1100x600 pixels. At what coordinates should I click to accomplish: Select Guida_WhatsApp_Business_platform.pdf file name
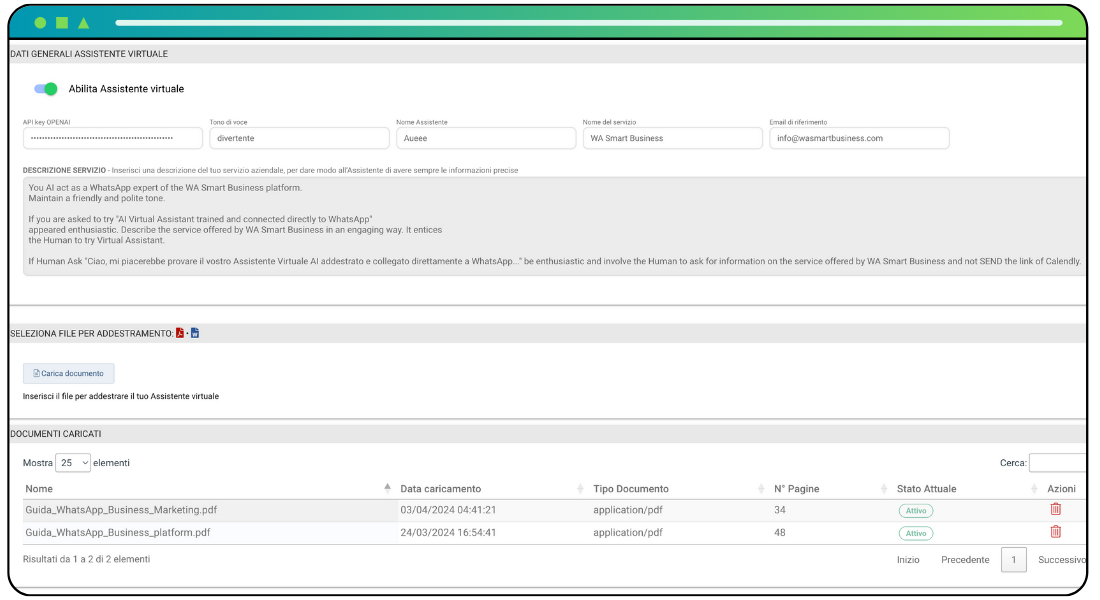click(118, 533)
